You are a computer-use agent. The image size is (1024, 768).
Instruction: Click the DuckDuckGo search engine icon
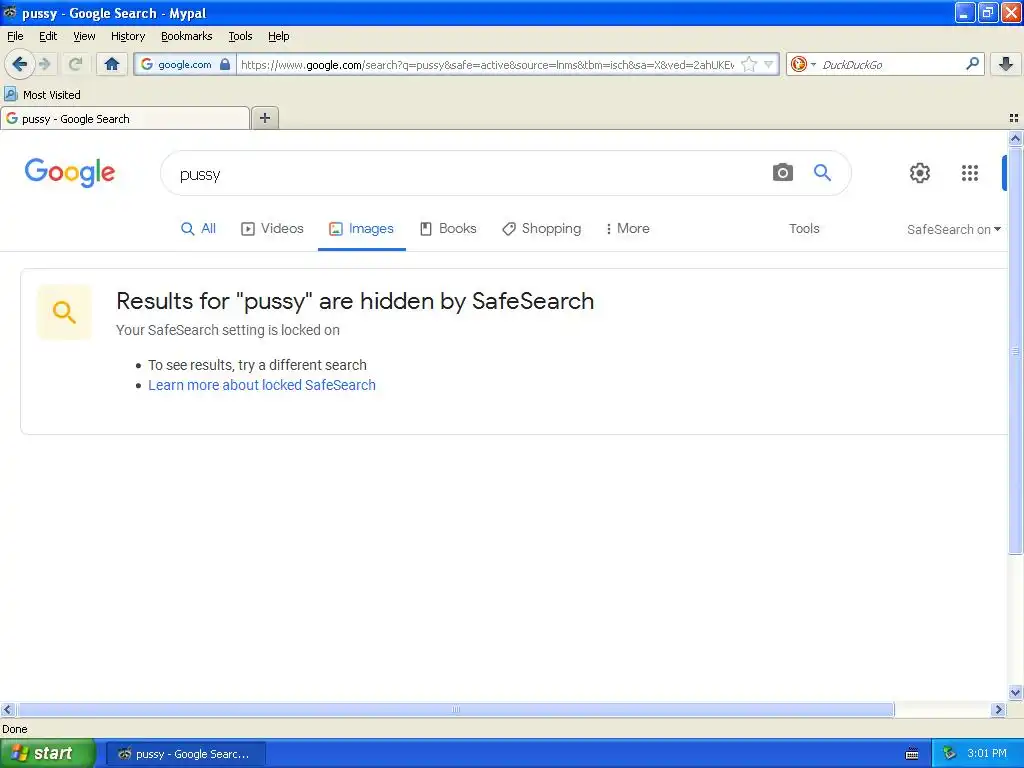click(x=798, y=64)
